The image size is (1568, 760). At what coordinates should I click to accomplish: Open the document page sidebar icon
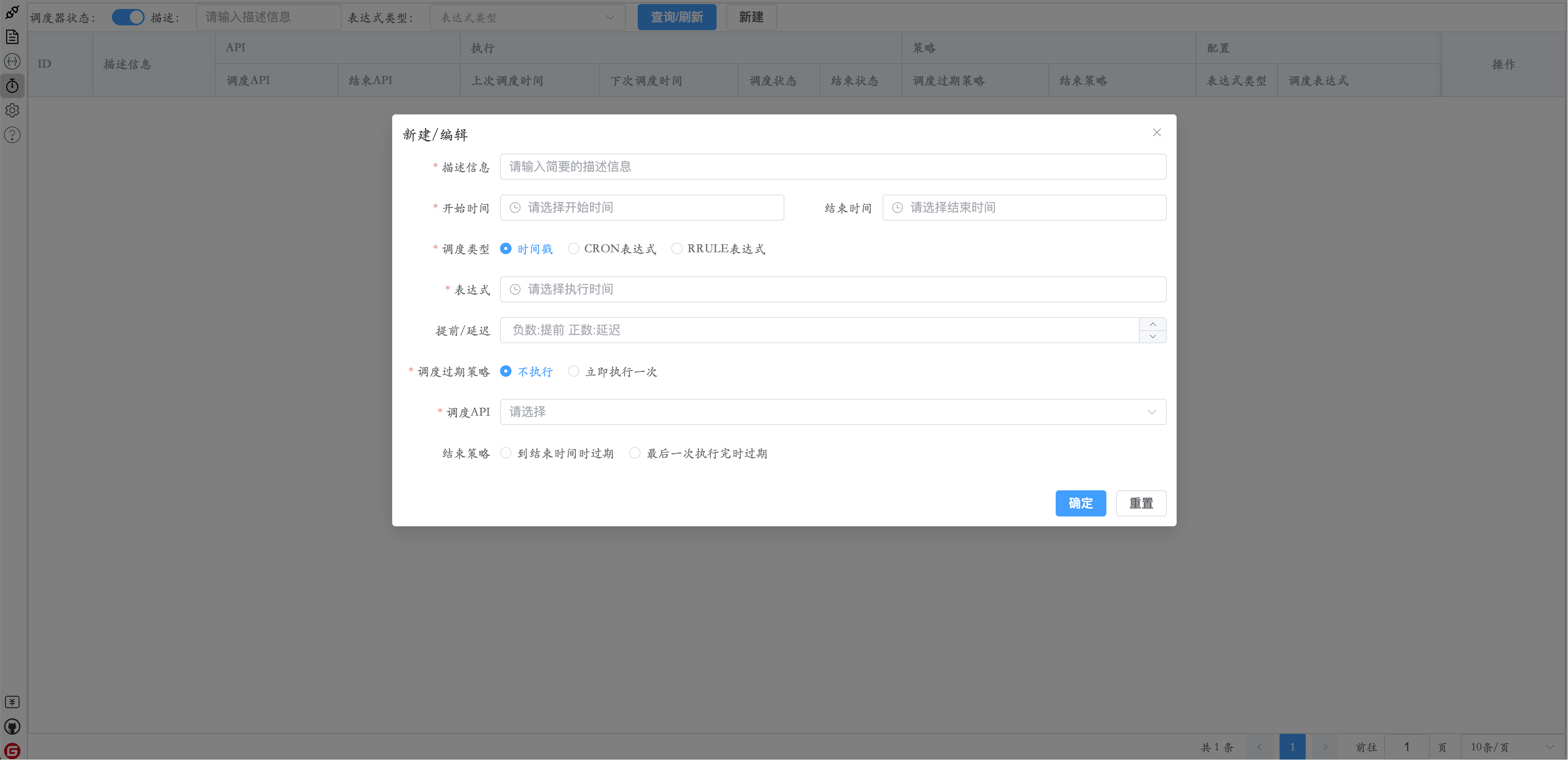(12, 37)
